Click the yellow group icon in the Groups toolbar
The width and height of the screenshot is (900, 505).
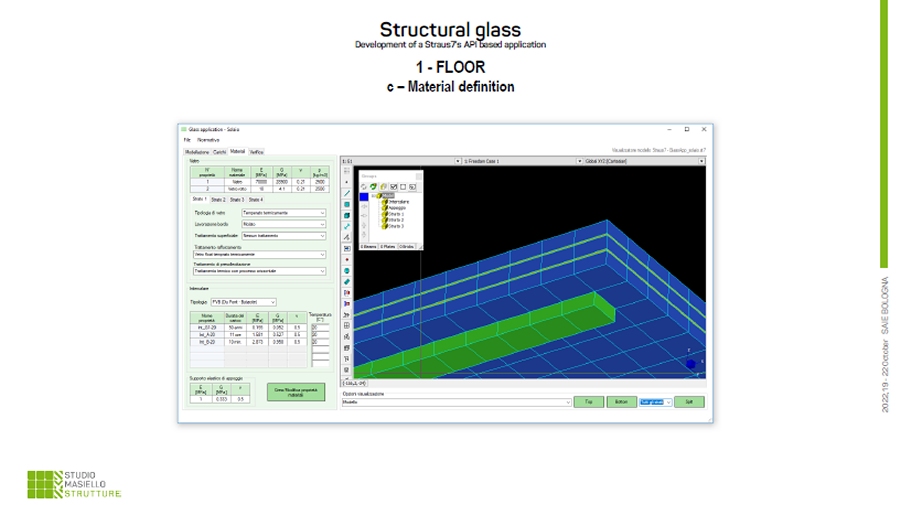pos(383,186)
